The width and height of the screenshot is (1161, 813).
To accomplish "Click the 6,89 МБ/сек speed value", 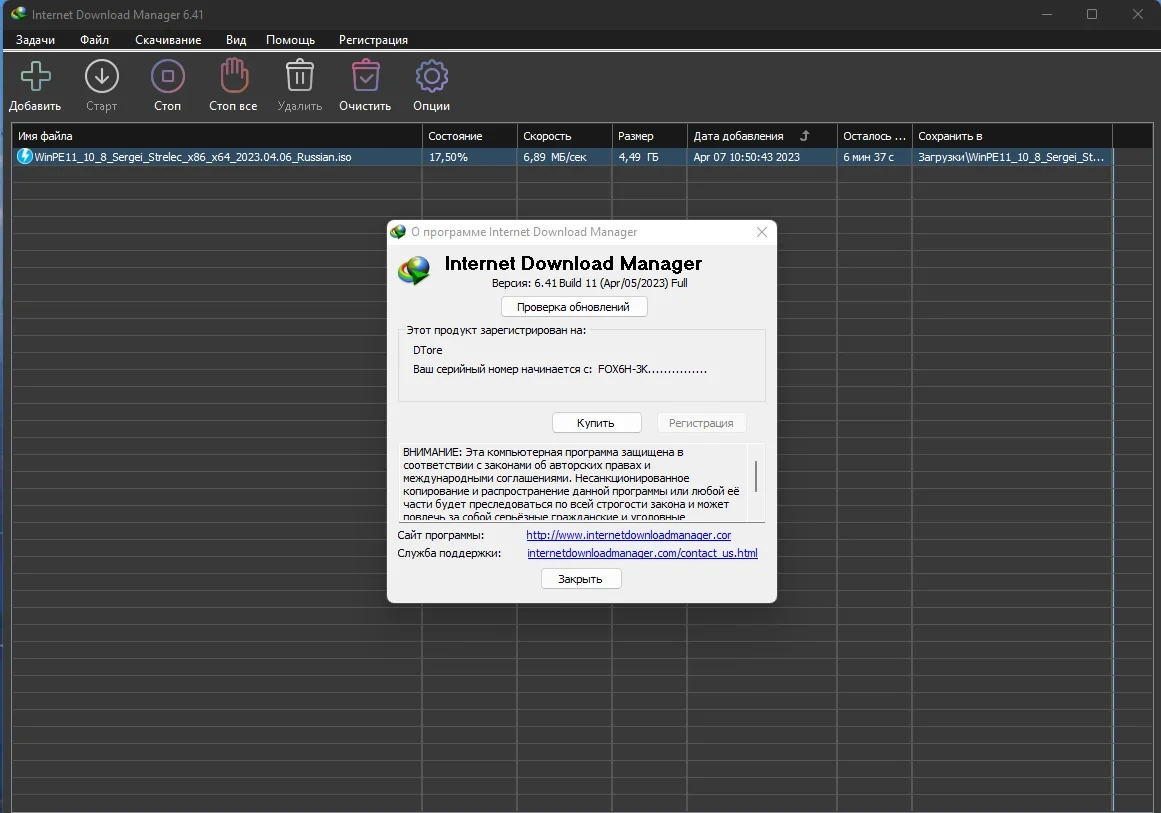I will click(x=555, y=157).
